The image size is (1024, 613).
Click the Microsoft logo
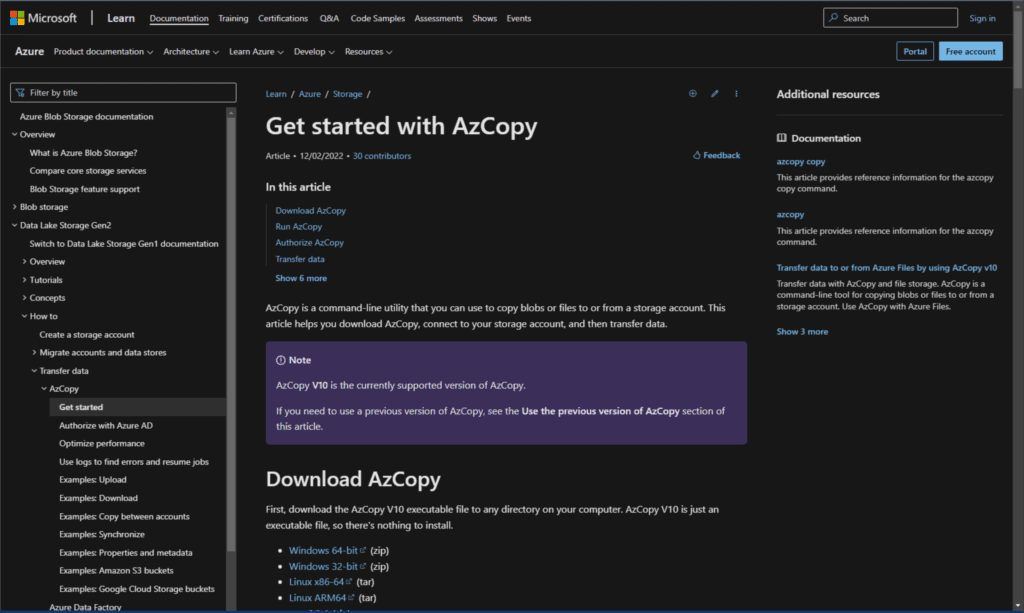[x=43, y=18]
